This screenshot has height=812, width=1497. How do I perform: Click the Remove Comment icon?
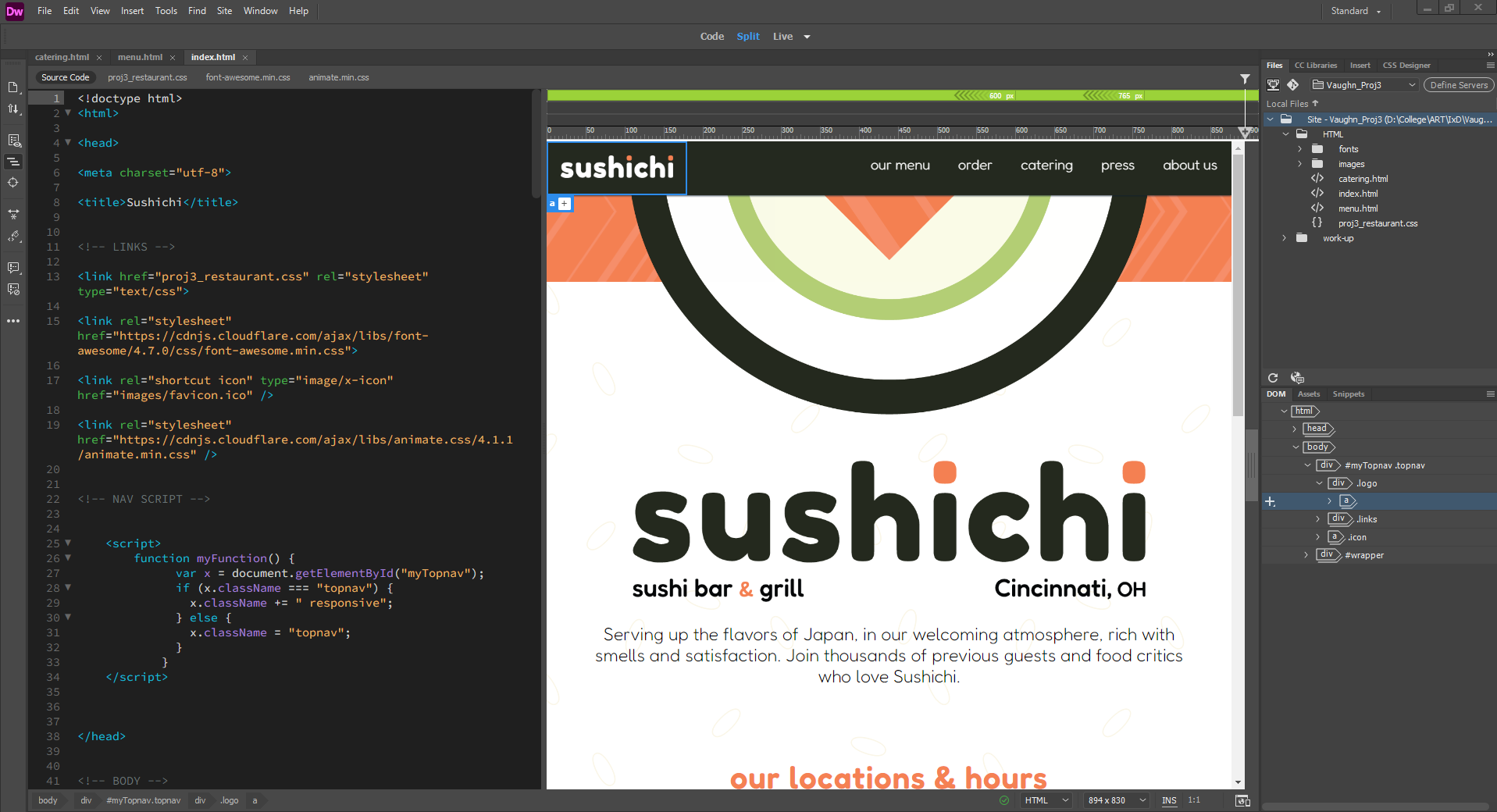(13, 289)
